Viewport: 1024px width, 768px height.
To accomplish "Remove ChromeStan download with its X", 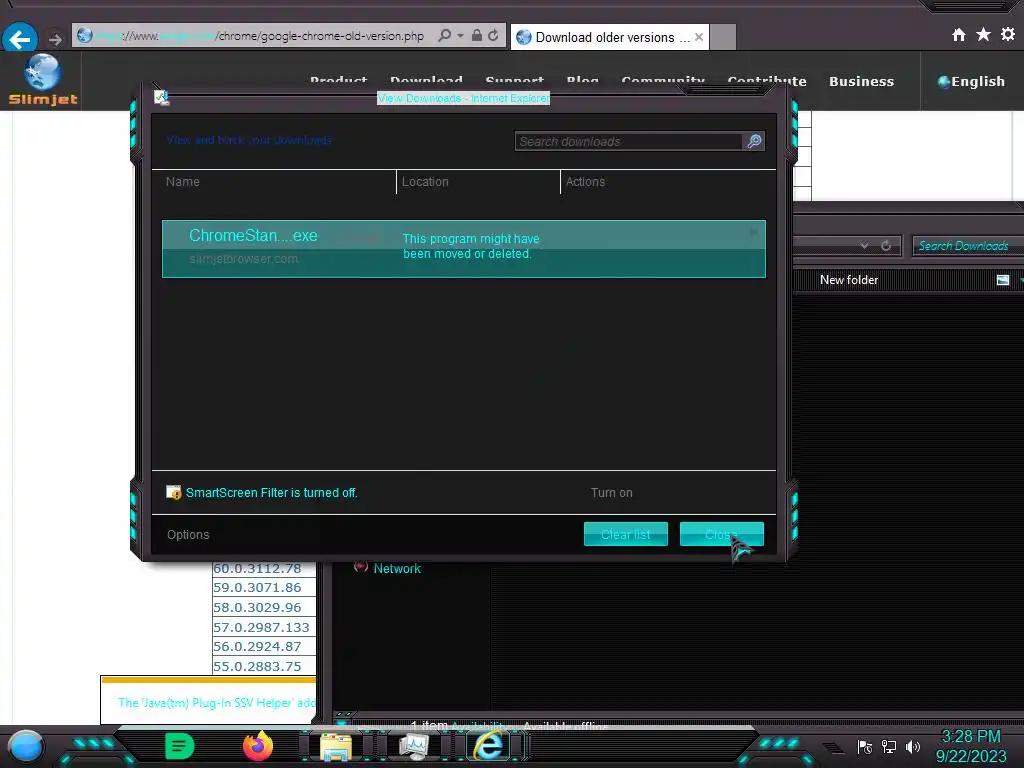I will (754, 231).
